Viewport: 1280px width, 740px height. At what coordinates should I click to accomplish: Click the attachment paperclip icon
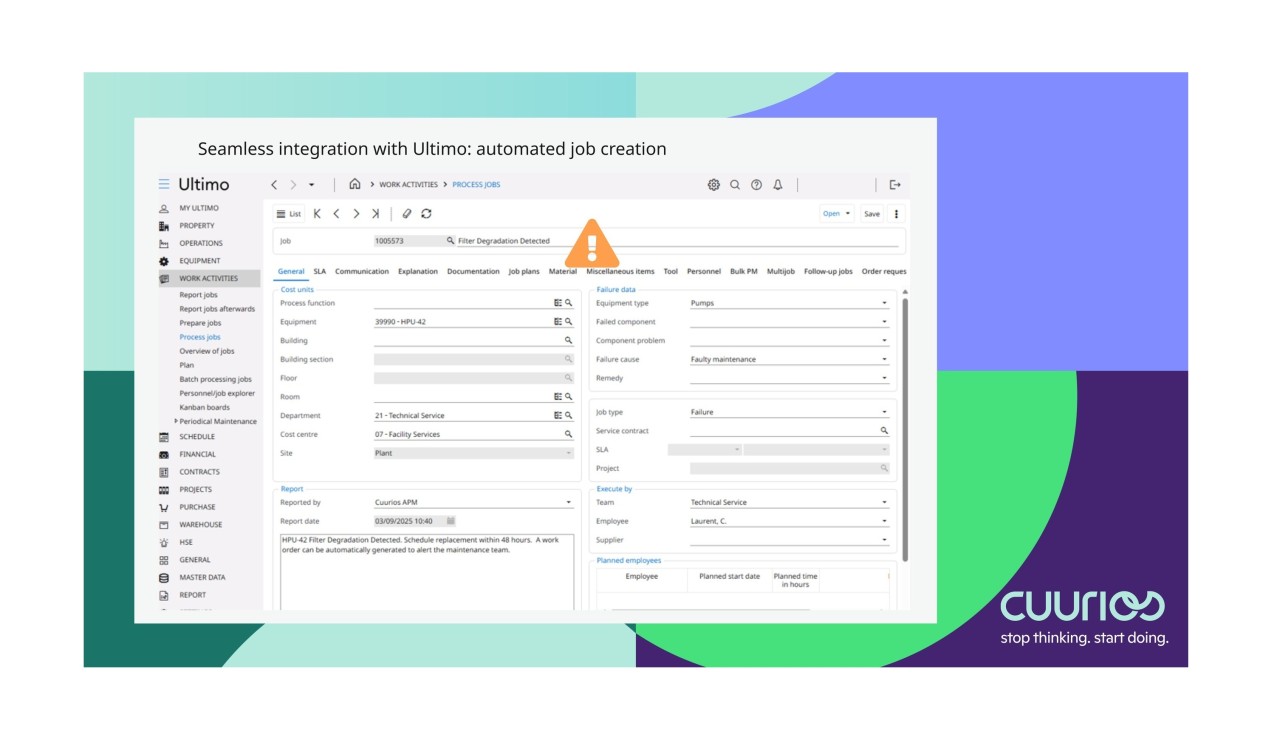[407, 213]
